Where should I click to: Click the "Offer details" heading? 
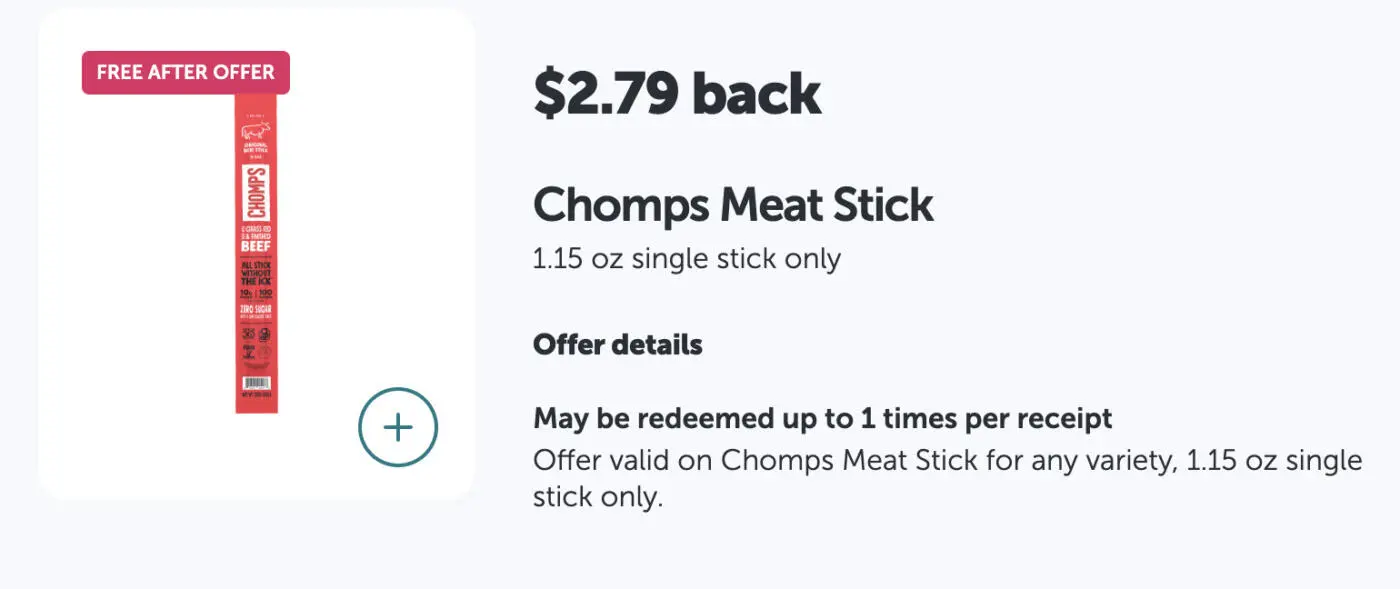pos(617,345)
